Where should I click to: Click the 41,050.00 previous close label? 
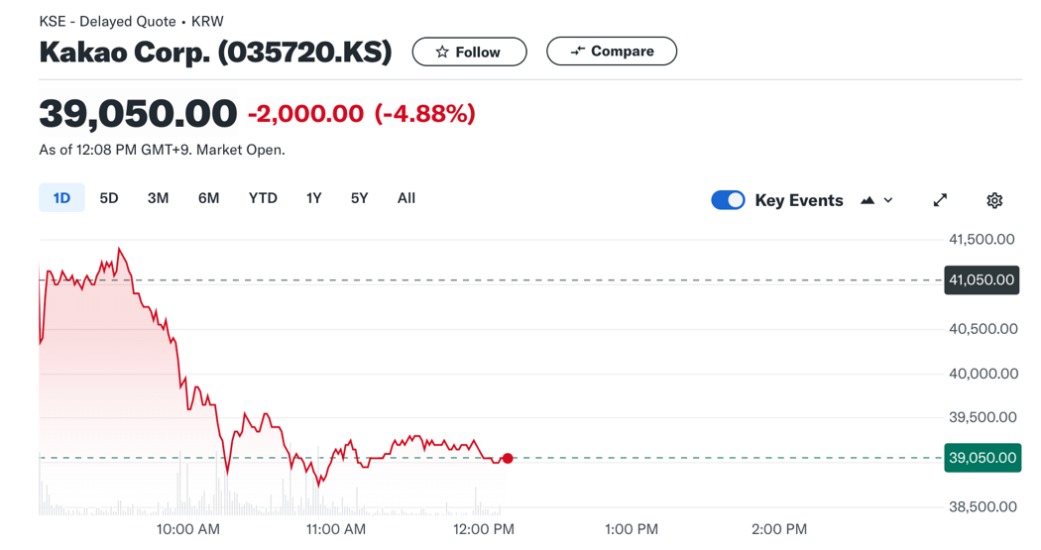981,280
